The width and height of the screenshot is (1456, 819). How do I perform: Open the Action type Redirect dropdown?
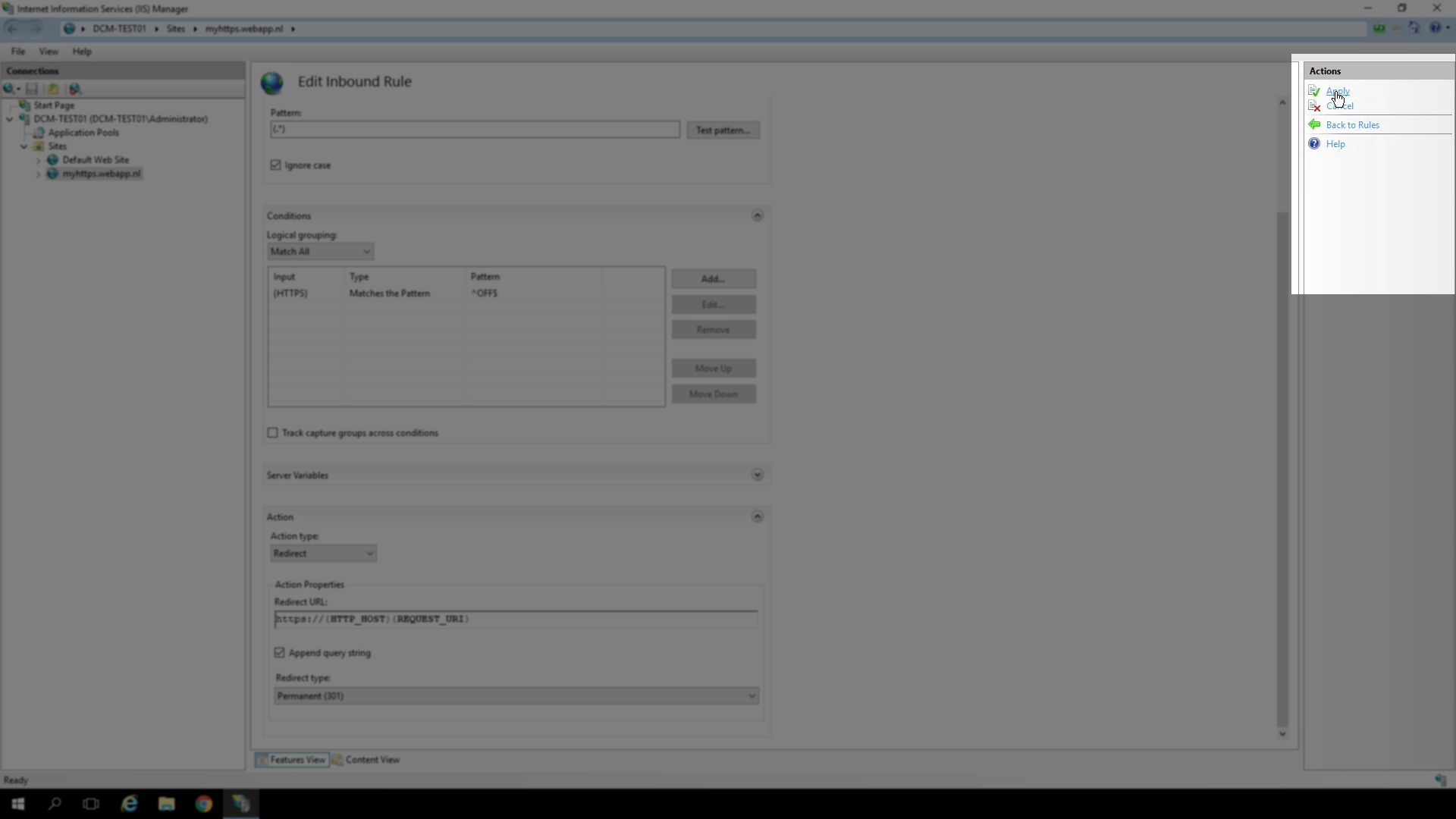click(323, 554)
